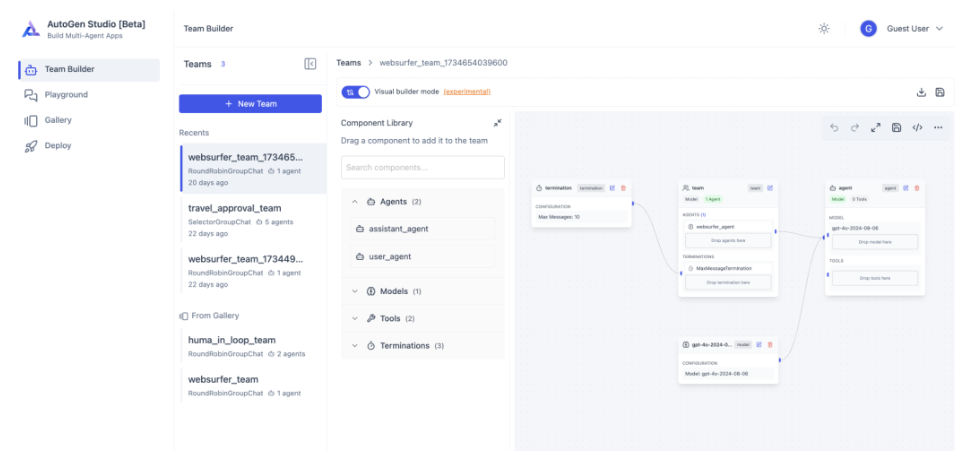Screen dimensions: 966x451
Task: Click the undo icon on canvas toolbar
Action: tap(834, 128)
